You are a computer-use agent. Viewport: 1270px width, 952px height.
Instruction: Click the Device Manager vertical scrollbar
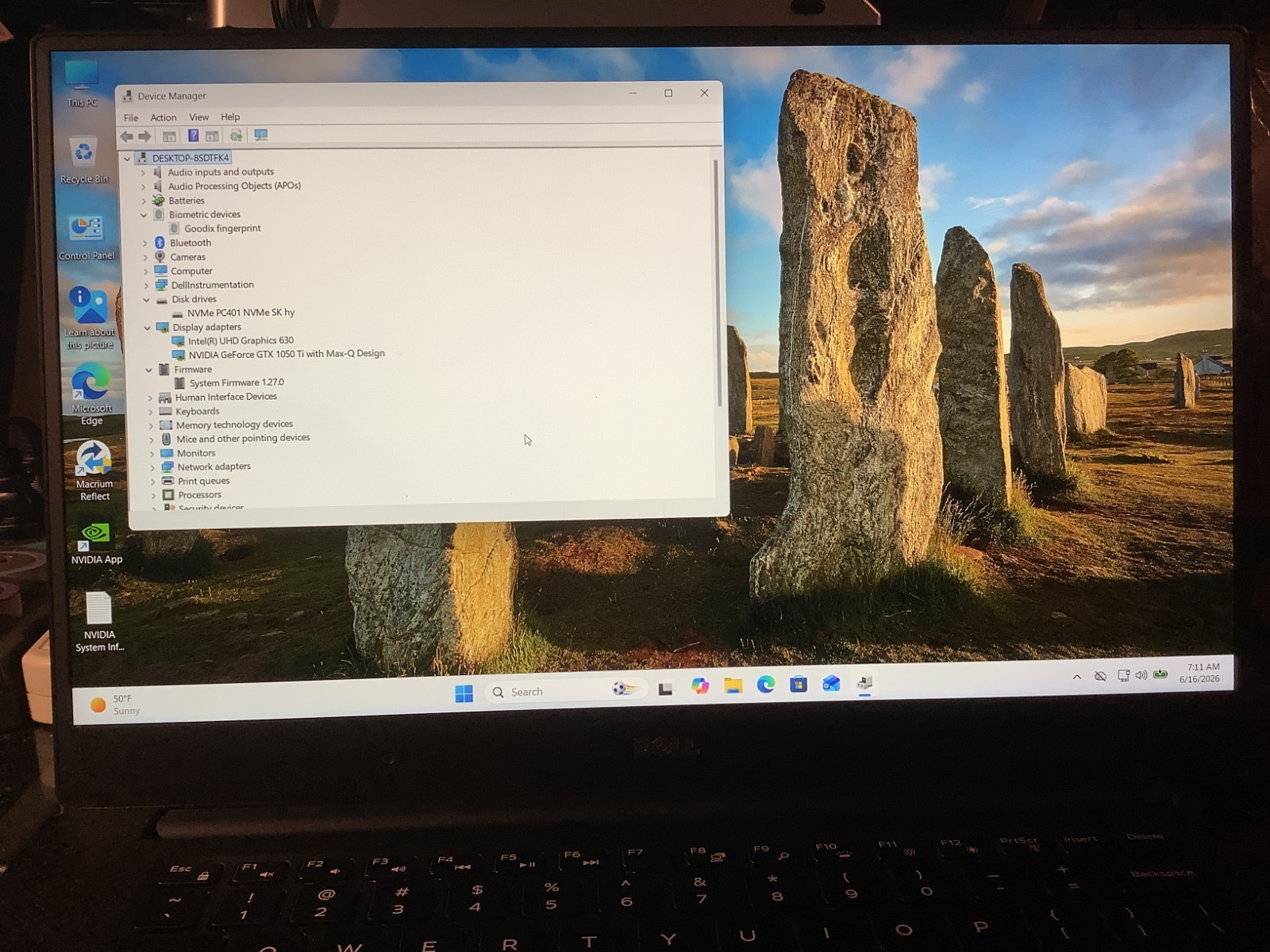718,282
